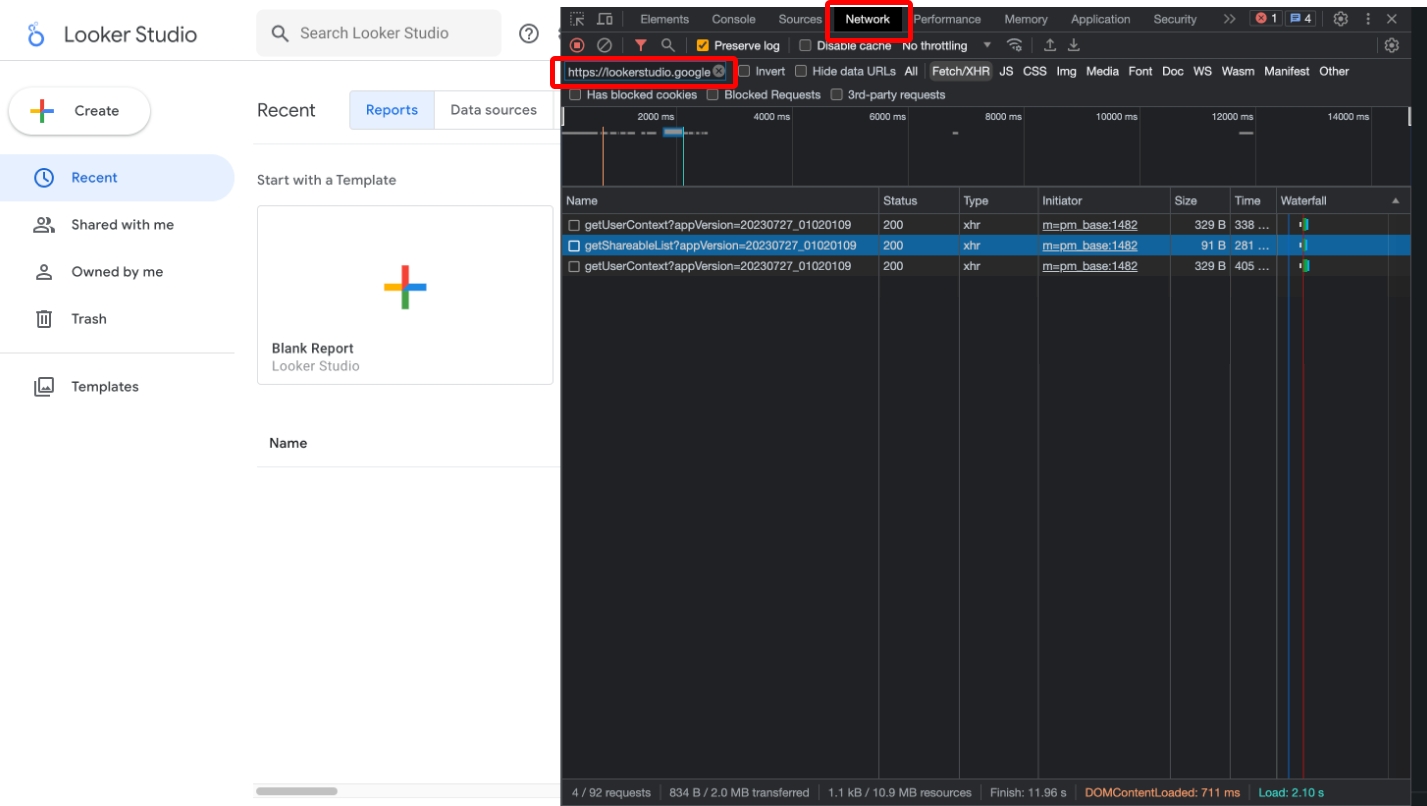The image size is (1427, 806).
Task: Filter requests by Fetch/XHR
Action: (960, 71)
